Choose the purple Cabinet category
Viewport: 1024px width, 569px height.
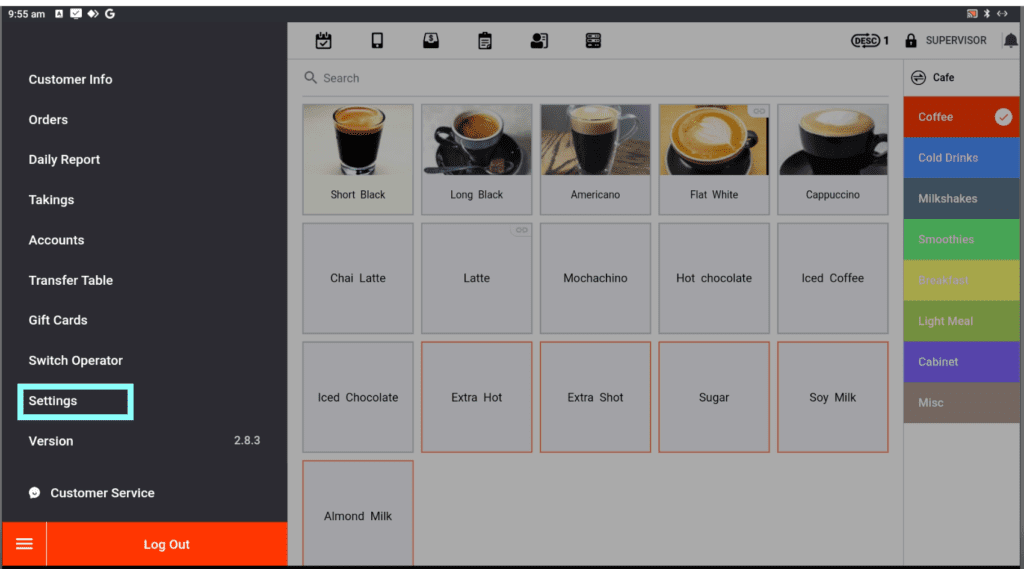(x=961, y=362)
